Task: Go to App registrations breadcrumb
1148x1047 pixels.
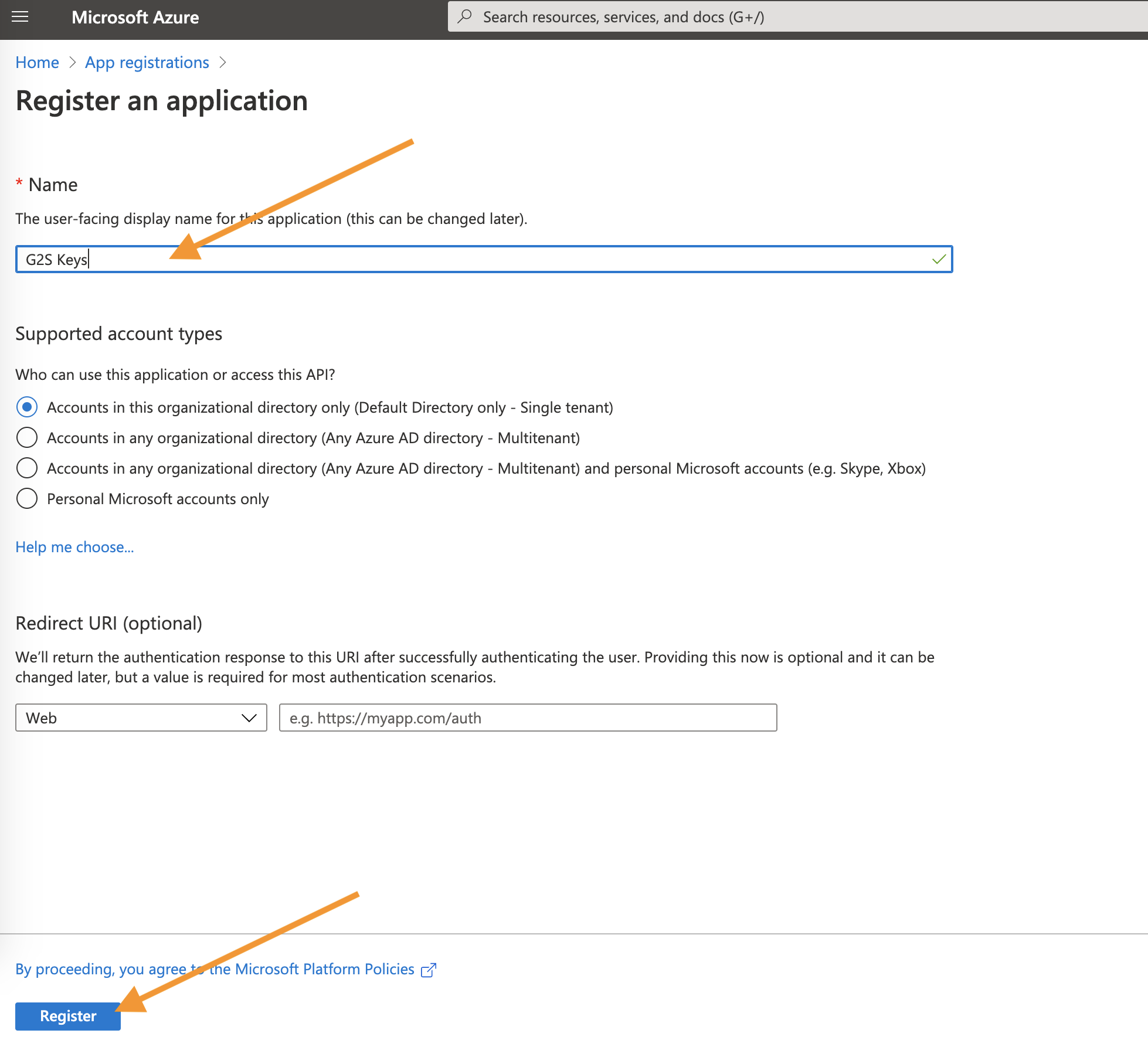Action: pos(147,62)
